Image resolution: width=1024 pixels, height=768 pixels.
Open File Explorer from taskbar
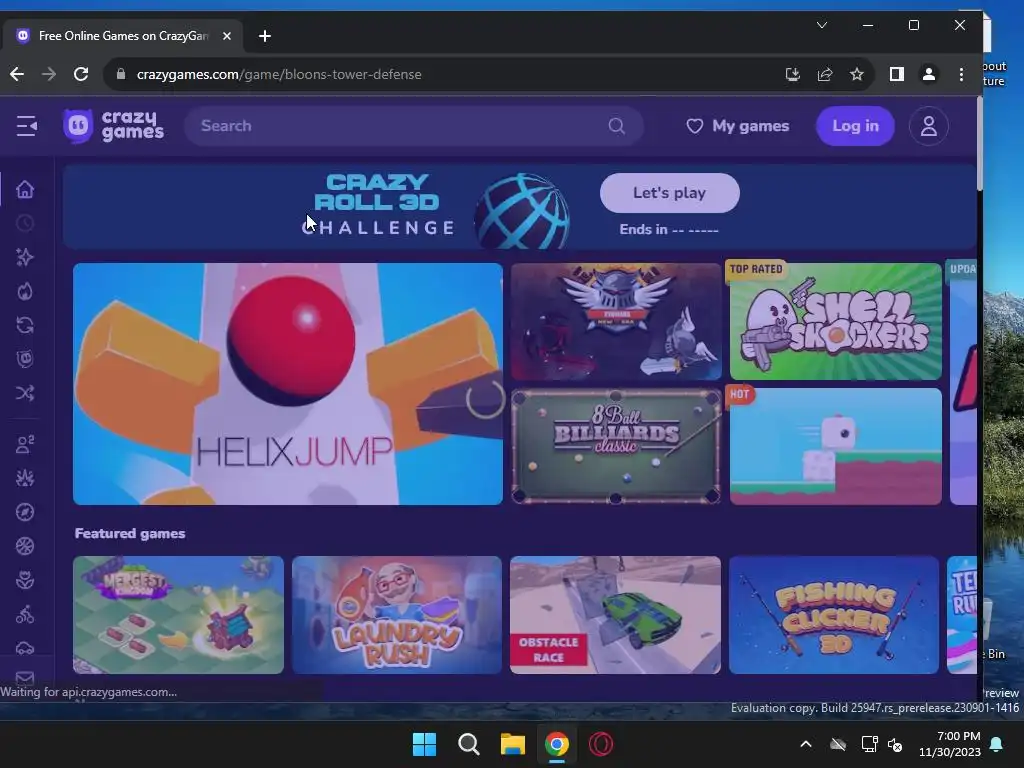(x=513, y=744)
